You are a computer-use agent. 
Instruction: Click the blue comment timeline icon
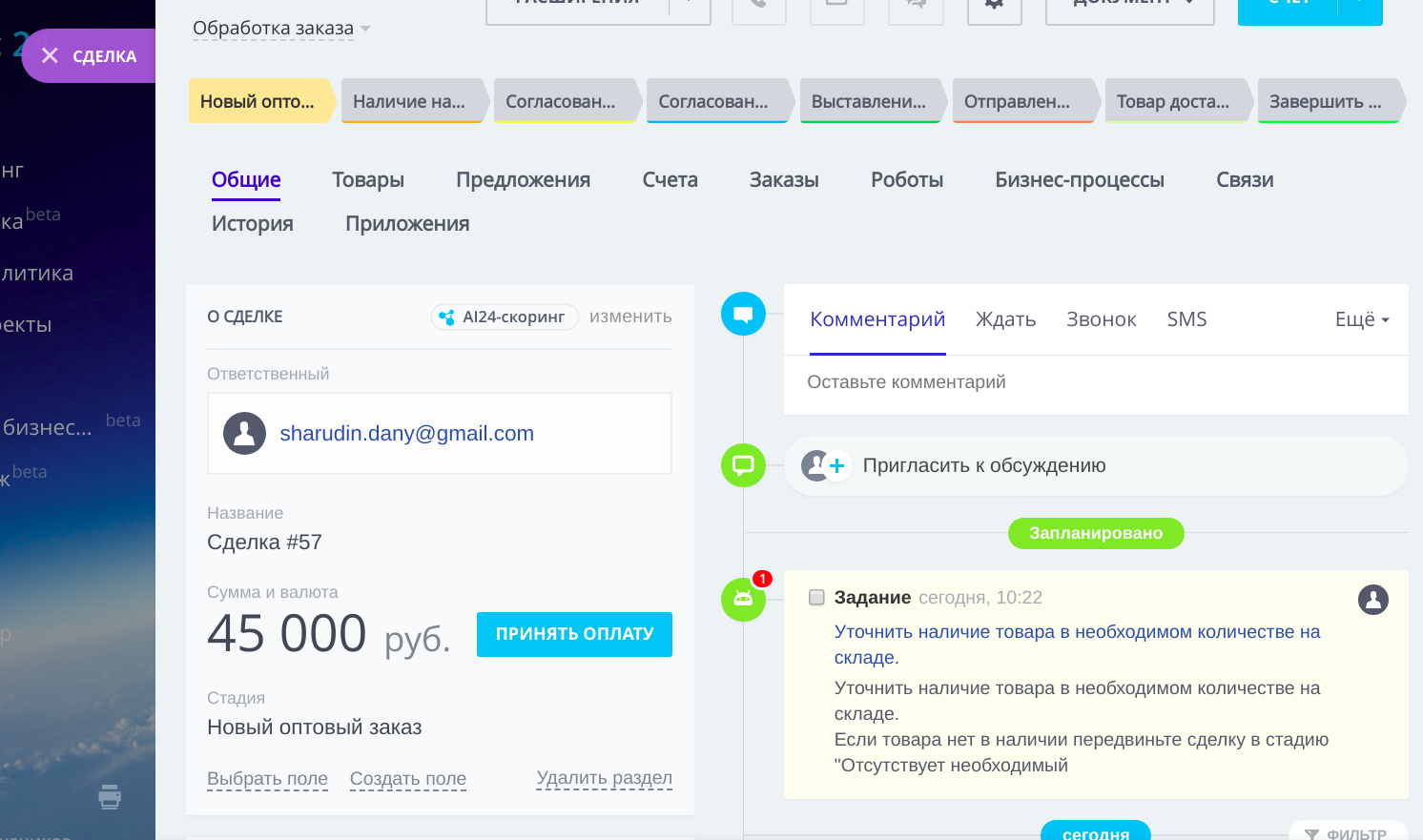coord(743,314)
